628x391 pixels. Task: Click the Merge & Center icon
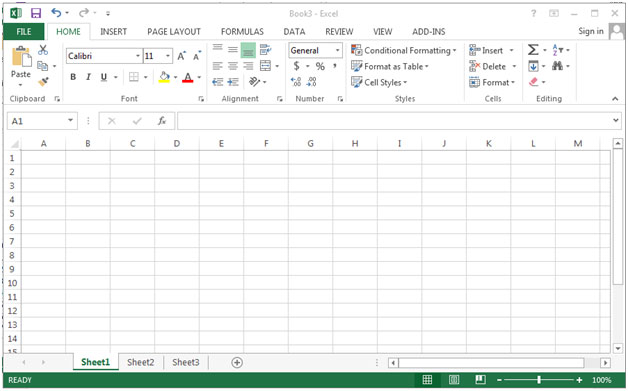(265, 66)
